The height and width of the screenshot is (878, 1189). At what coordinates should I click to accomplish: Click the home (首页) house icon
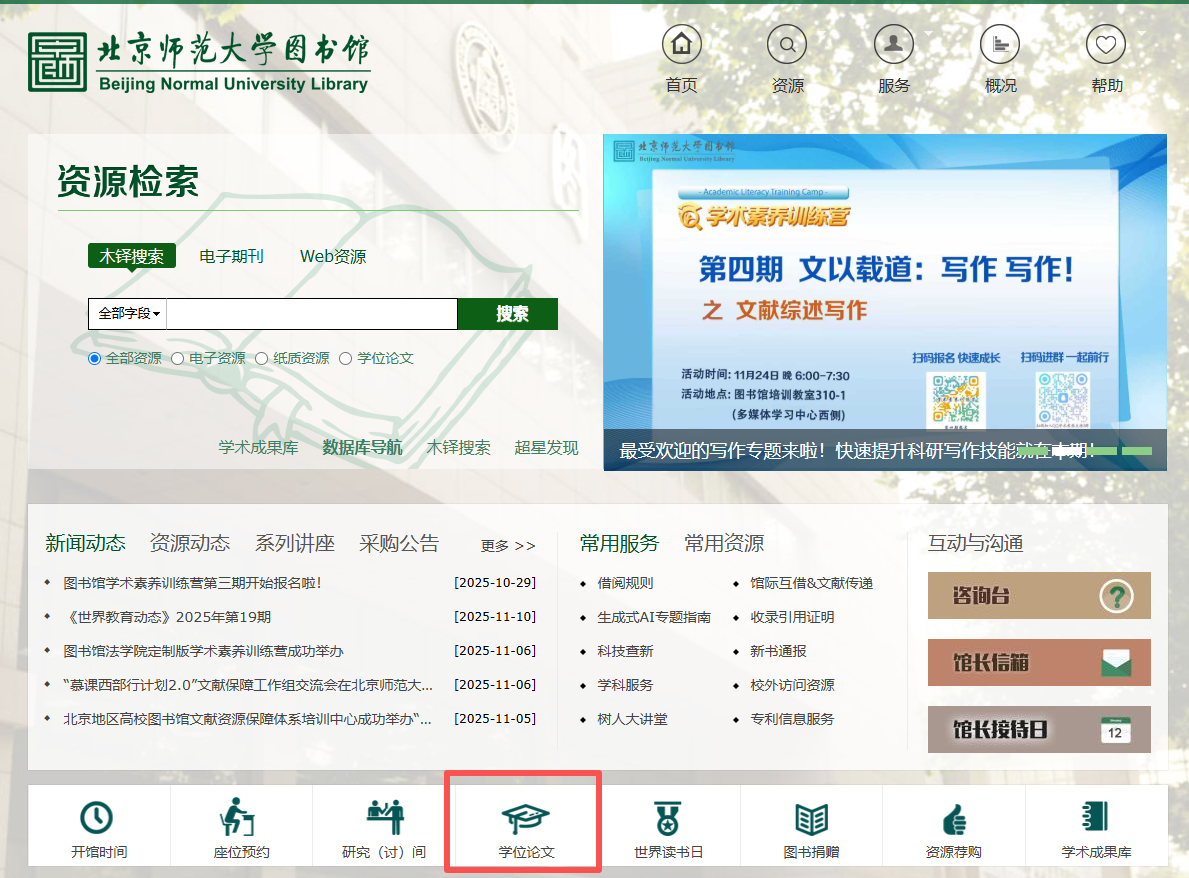[x=681, y=45]
